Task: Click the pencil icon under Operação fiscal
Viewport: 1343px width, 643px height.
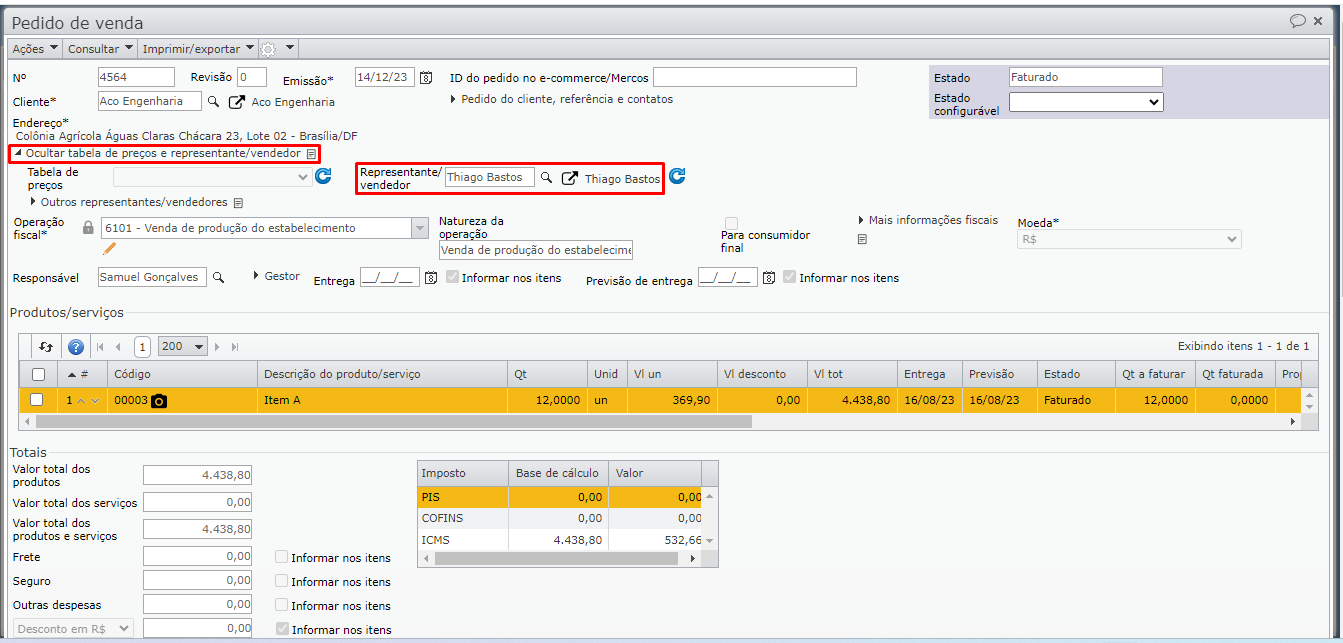Action: pos(109,248)
